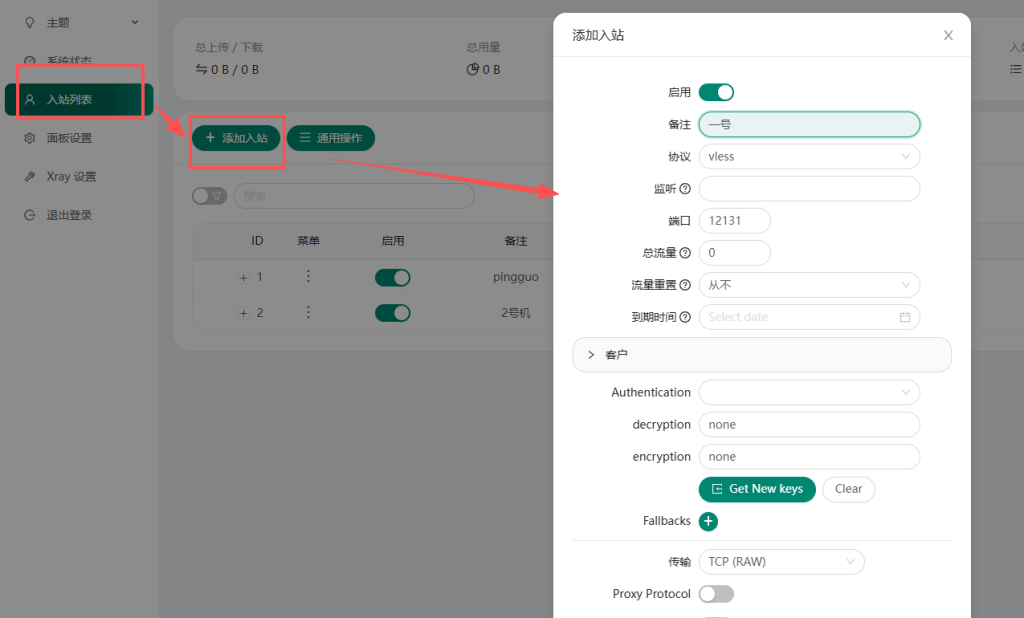Click the Xray 设置 sidebar icon
1024x618 pixels.
pyautogui.click(x=31, y=175)
